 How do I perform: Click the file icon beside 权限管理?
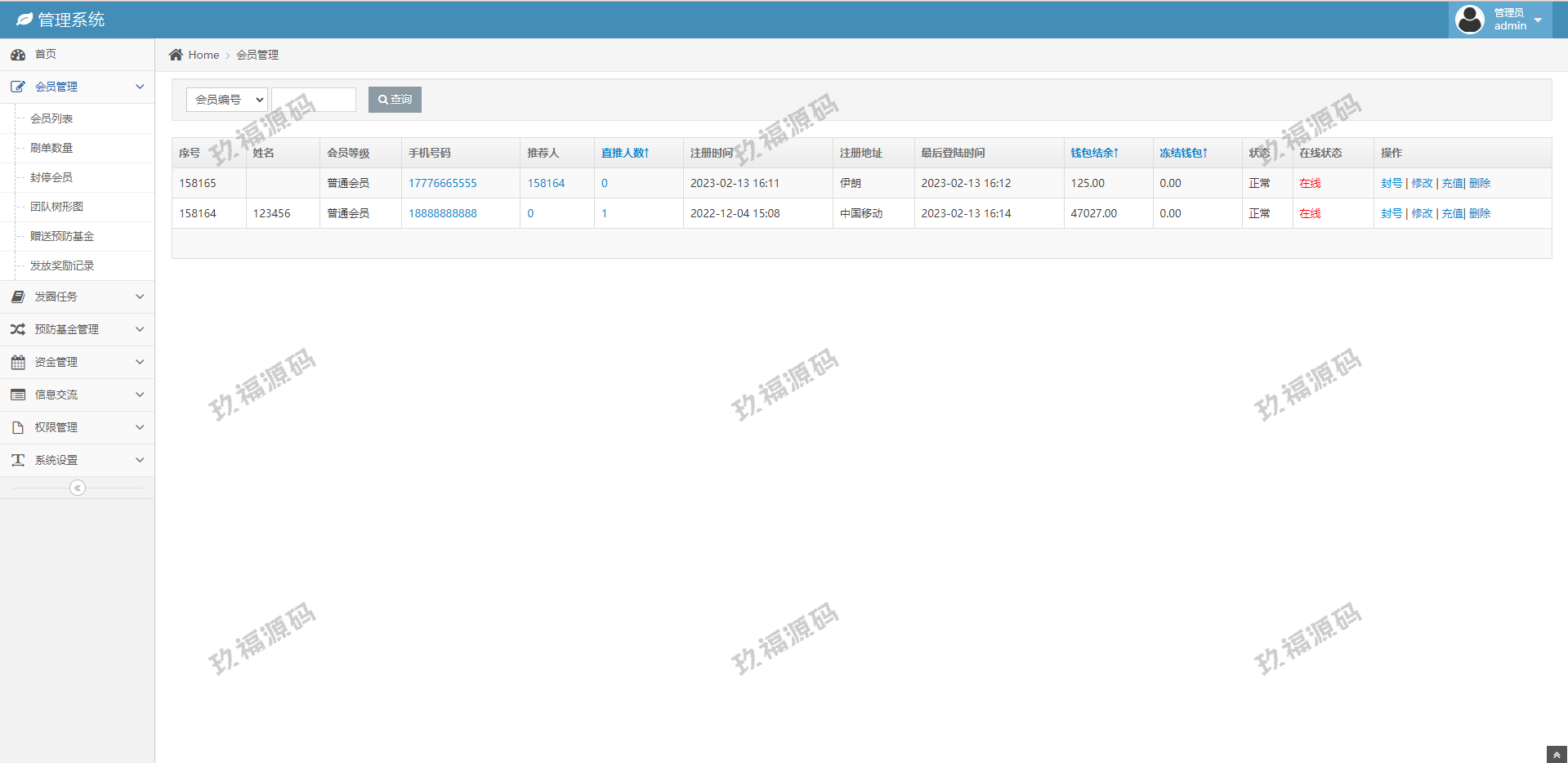[x=18, y=427]
